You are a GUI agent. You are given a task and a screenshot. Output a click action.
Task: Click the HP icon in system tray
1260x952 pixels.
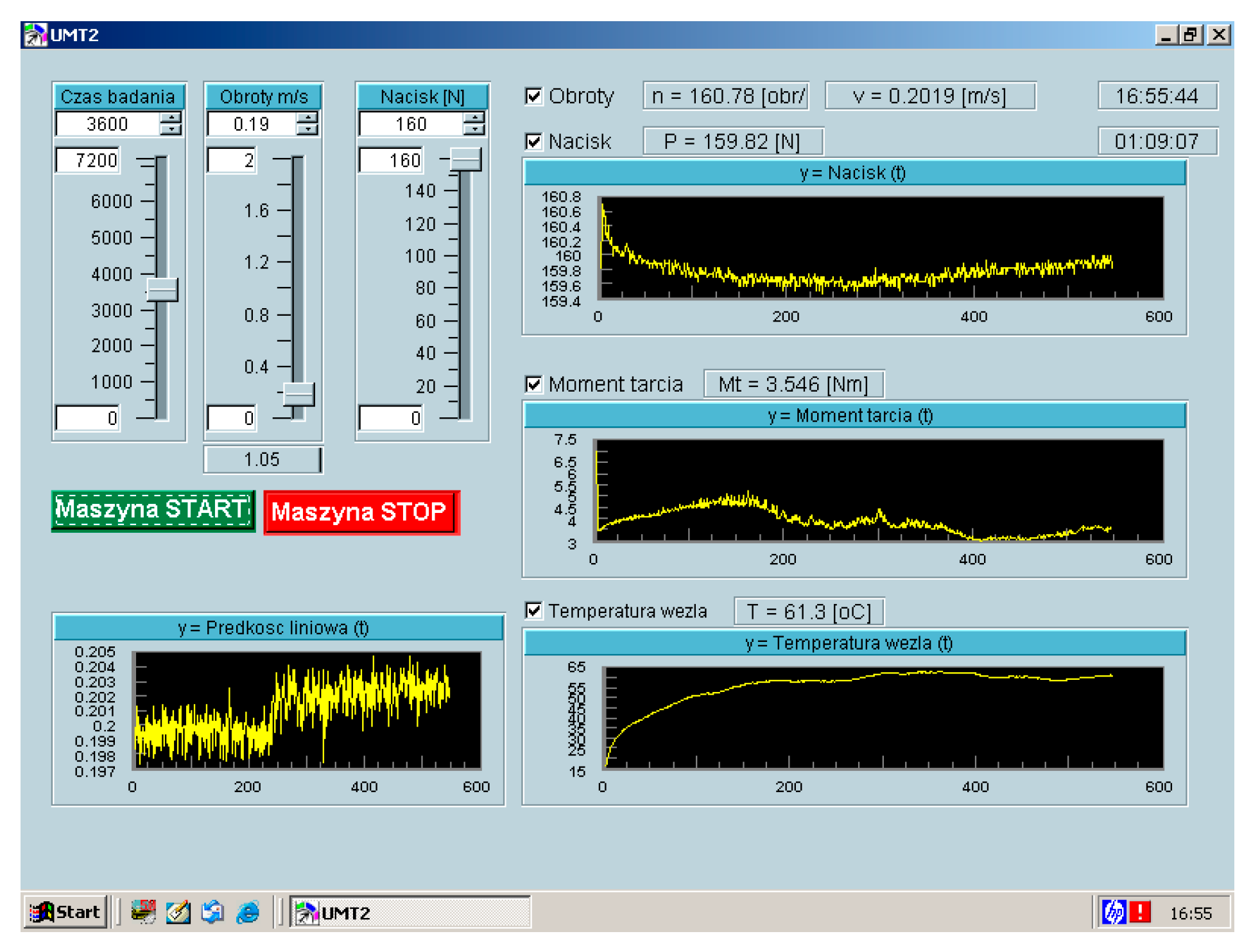1113,912
